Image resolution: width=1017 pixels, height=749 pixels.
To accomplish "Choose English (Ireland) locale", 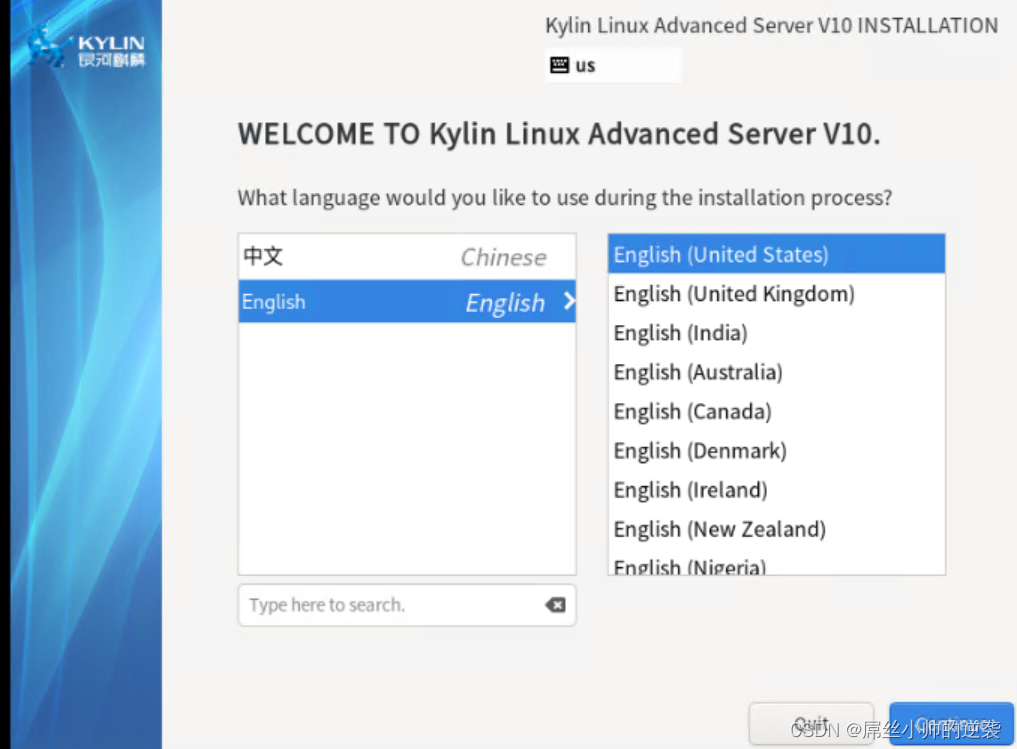I will (776, 490).
